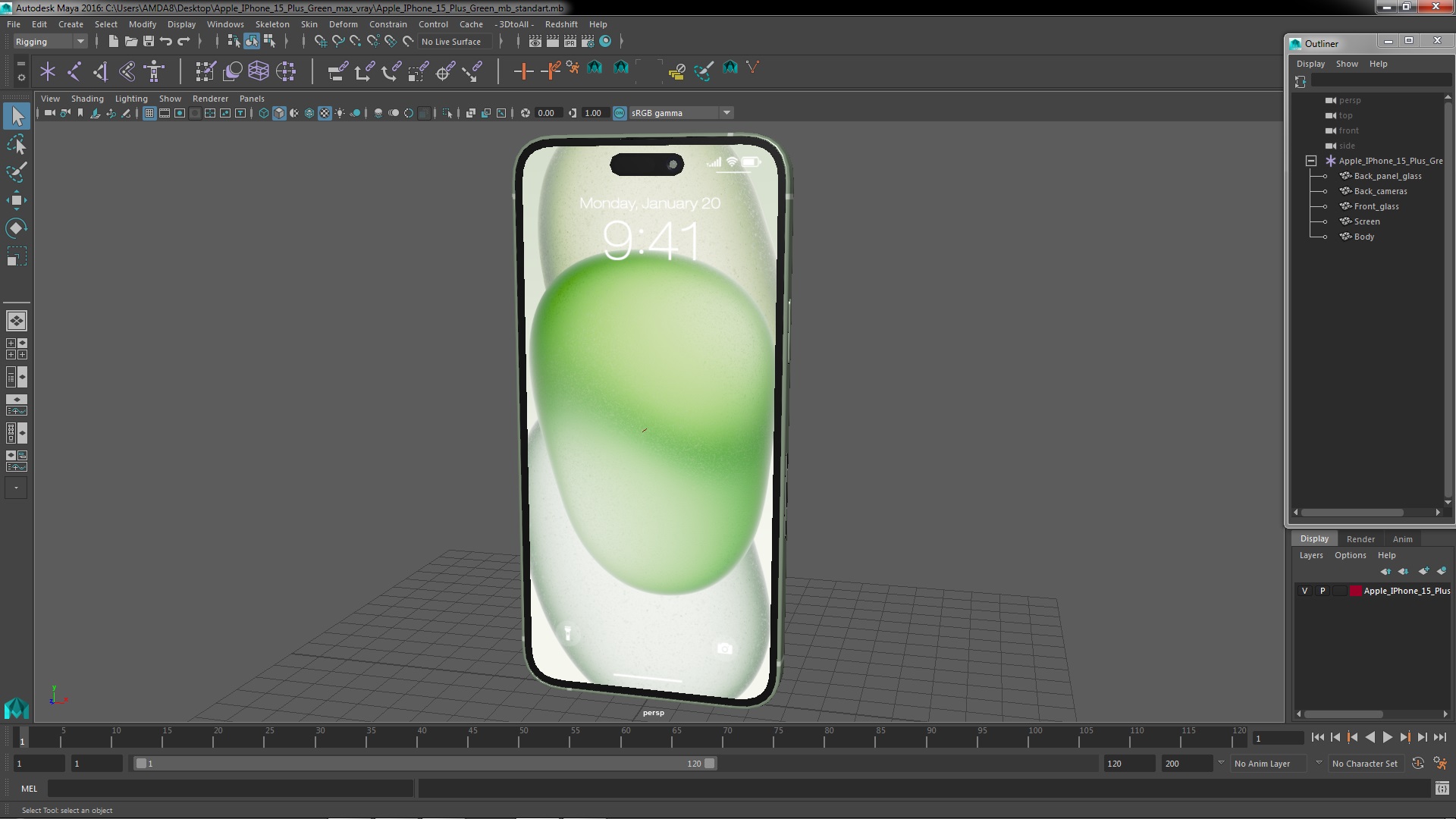Viewport: 1456px width, 819px height.
Task: Open animation preferences icon near character set
Action: (1440, 764)
